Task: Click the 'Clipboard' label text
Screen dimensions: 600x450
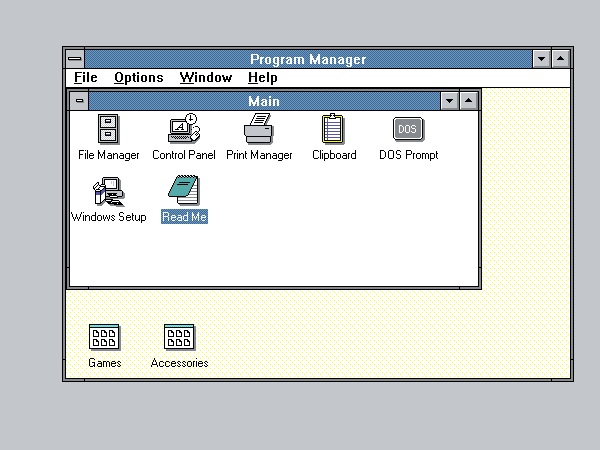Action: point(334,155)
